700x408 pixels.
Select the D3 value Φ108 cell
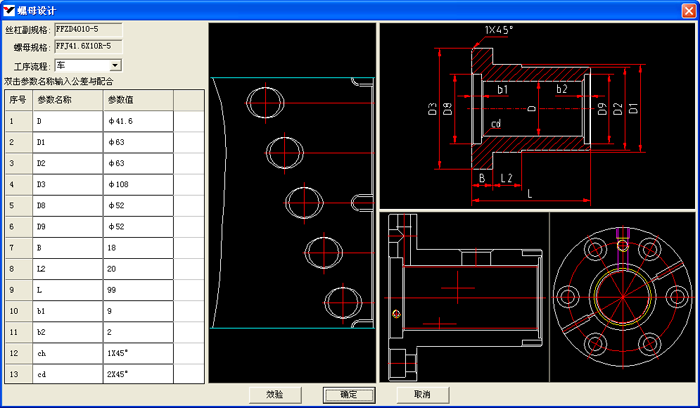pyautogui.click(x=138, y=184)
